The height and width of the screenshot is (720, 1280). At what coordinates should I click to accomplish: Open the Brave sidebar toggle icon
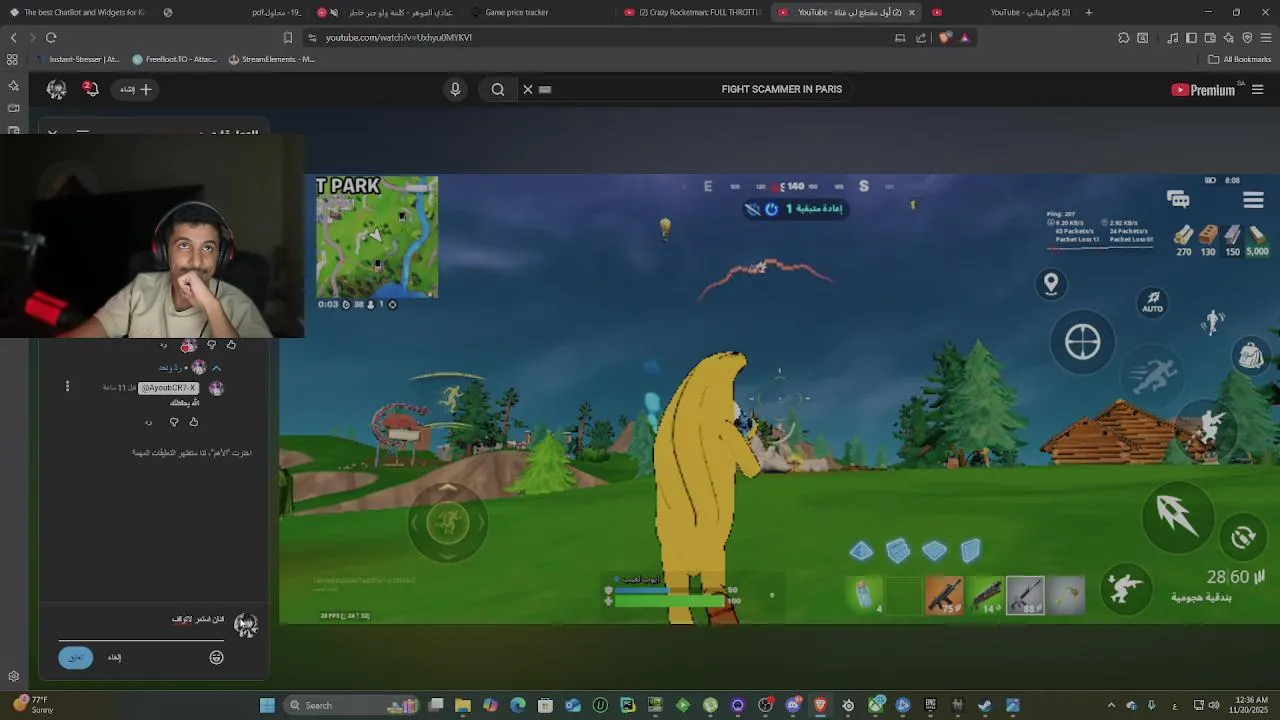[1191, 37]
